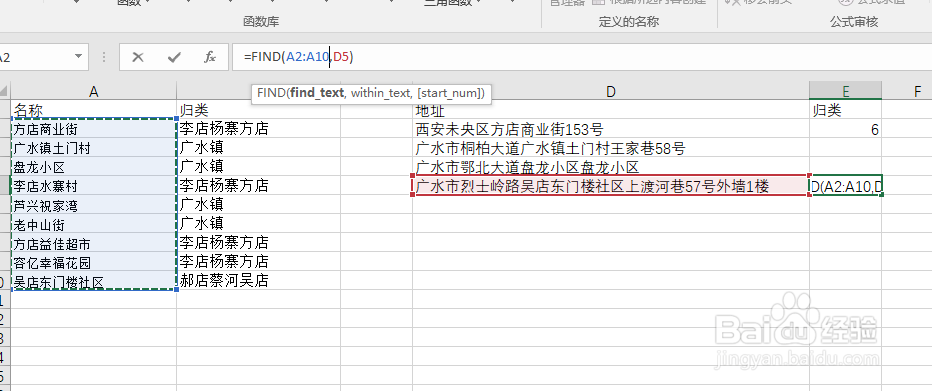Viewport: 932px width, 391px height.
Task: Select address 广水市鄂北大道盘龙小区盘龙小区
Action: pos(610,167)
